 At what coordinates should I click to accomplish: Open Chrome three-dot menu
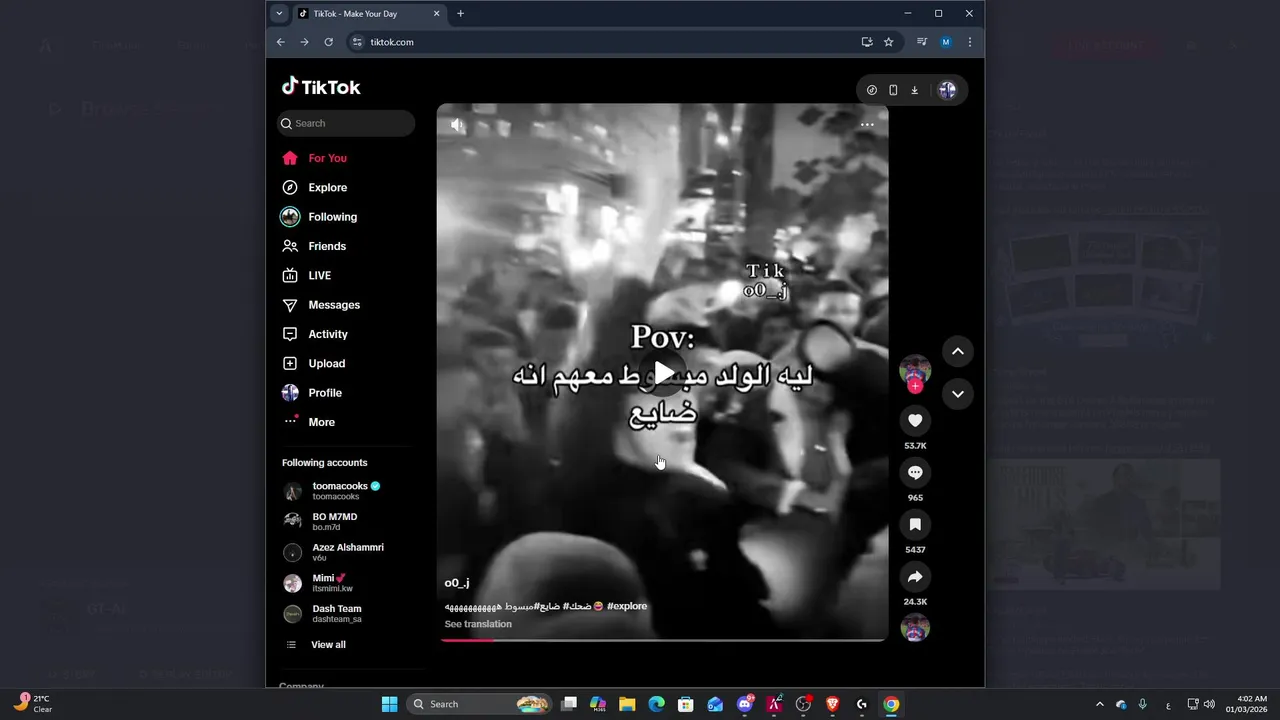(x=969, y=42)
